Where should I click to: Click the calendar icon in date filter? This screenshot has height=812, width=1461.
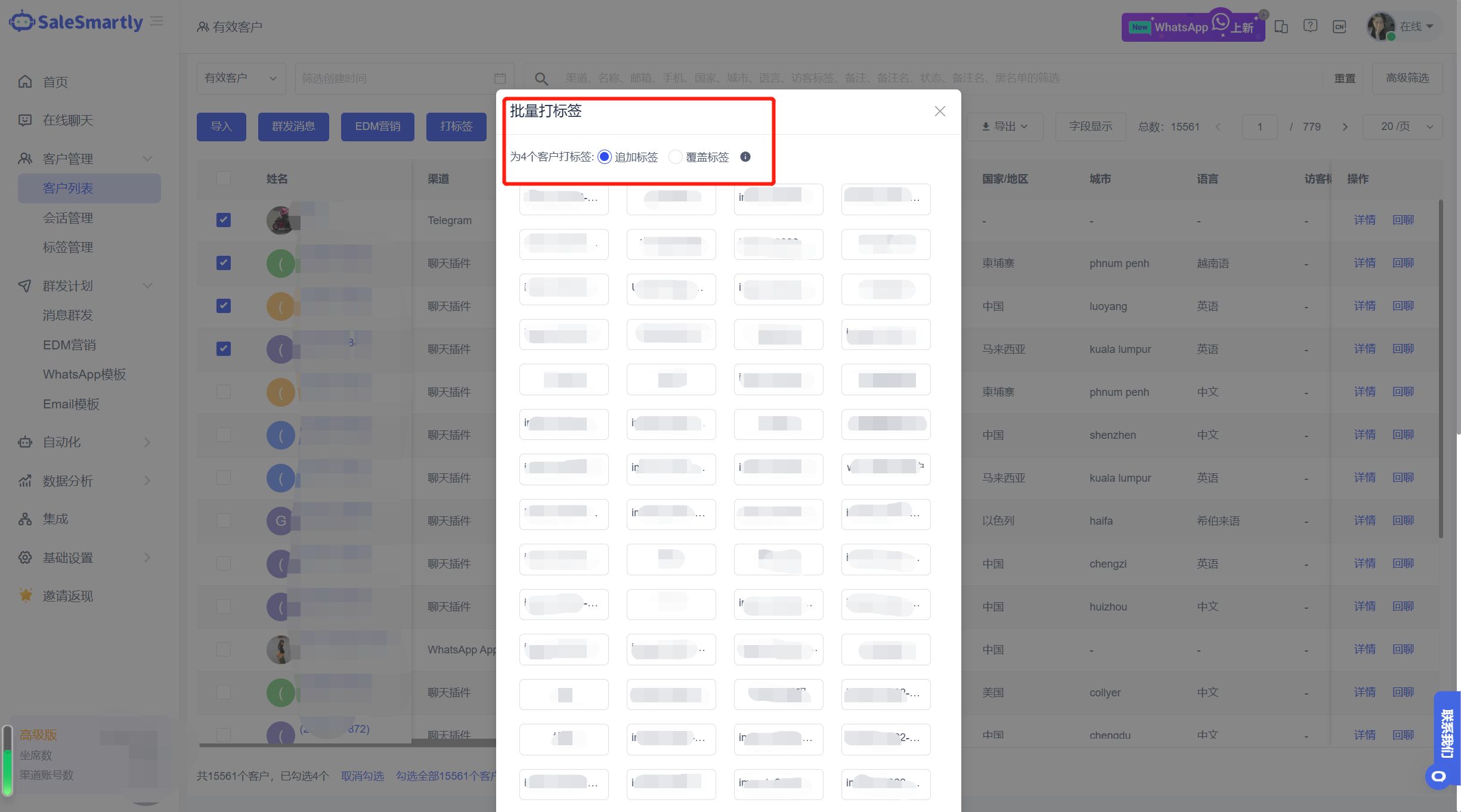500,79
